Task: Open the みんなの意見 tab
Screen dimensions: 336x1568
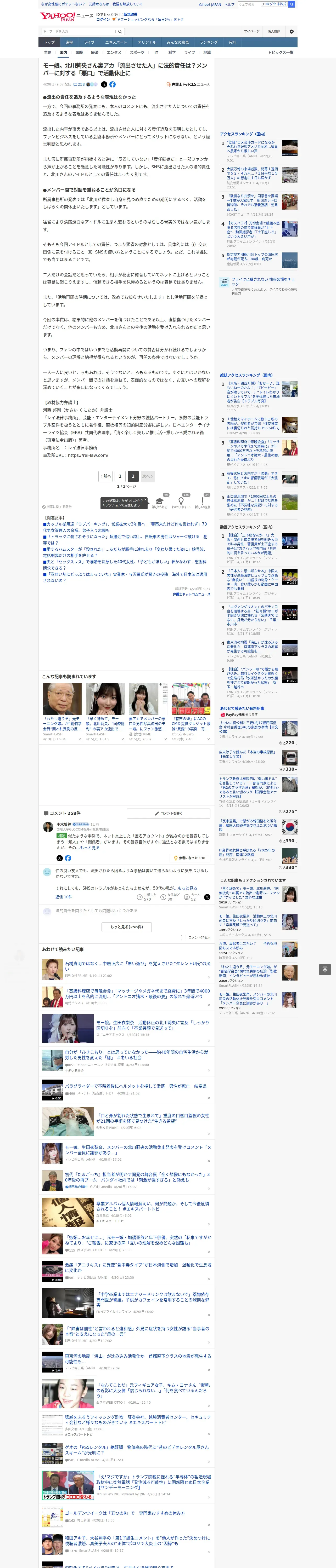Action: [x=177, y=42]
